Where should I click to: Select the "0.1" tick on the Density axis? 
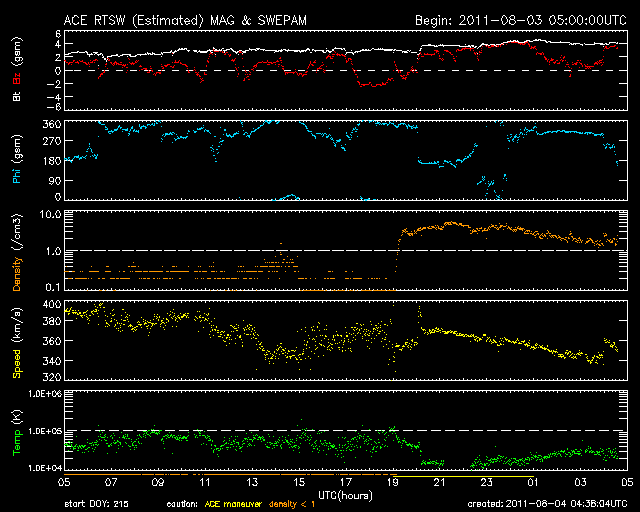(53, 287)
